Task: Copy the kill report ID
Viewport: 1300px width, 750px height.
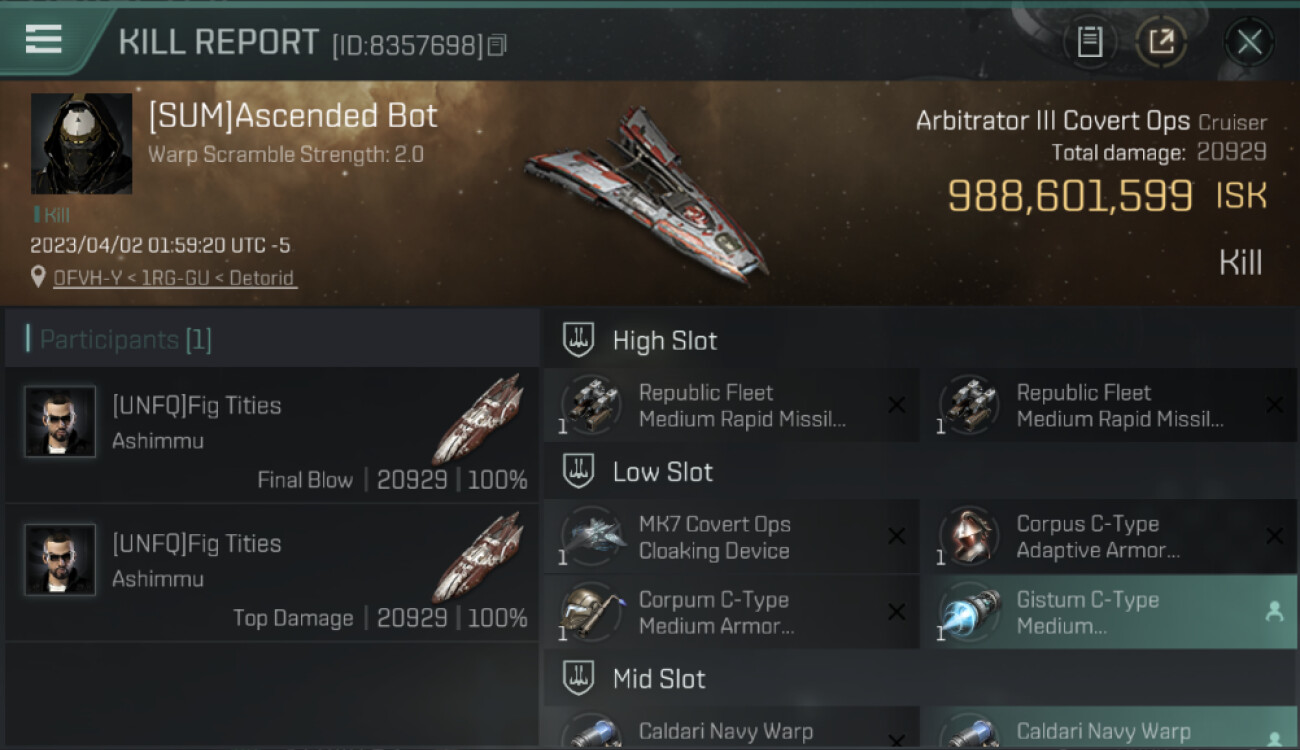Action: click(497, 45)
